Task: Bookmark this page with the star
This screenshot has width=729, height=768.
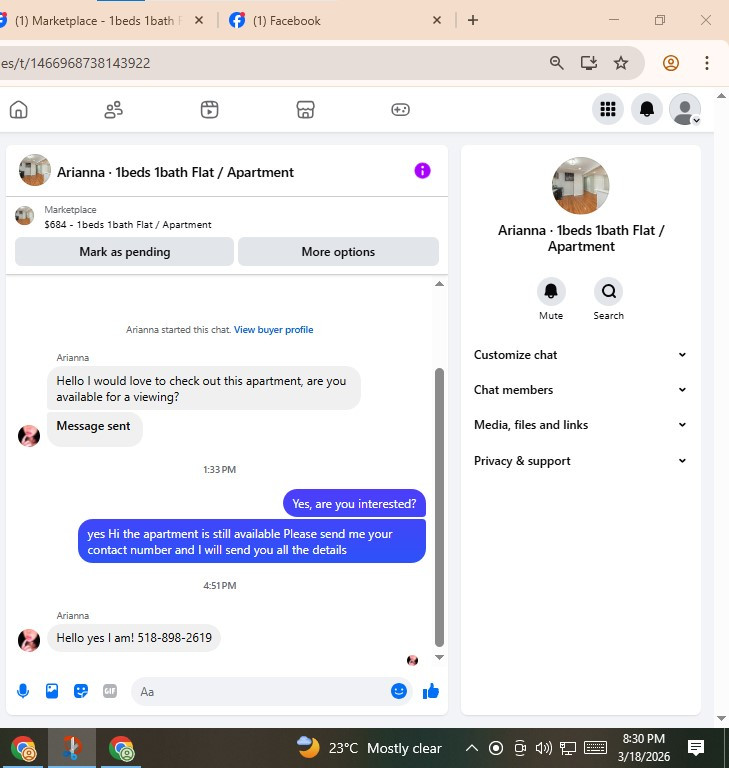Action: tap(621, 63)
